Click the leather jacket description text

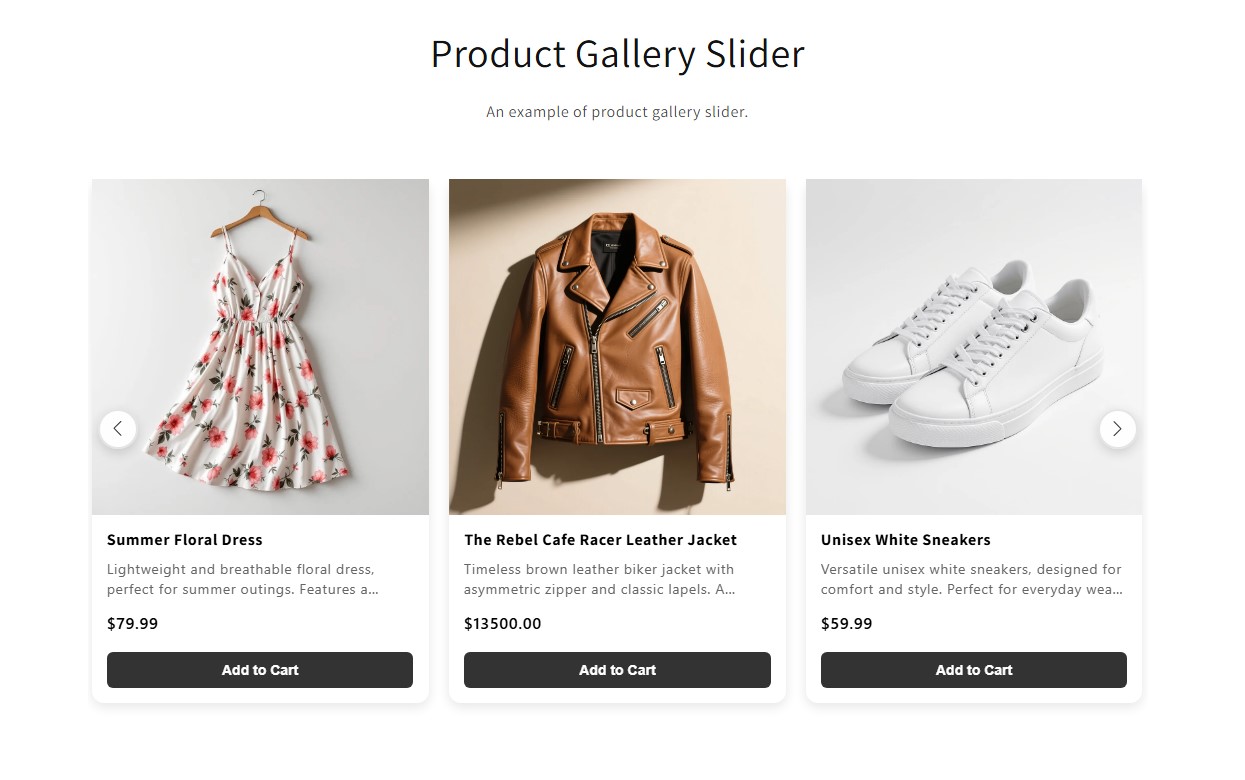tap(599, 579)
